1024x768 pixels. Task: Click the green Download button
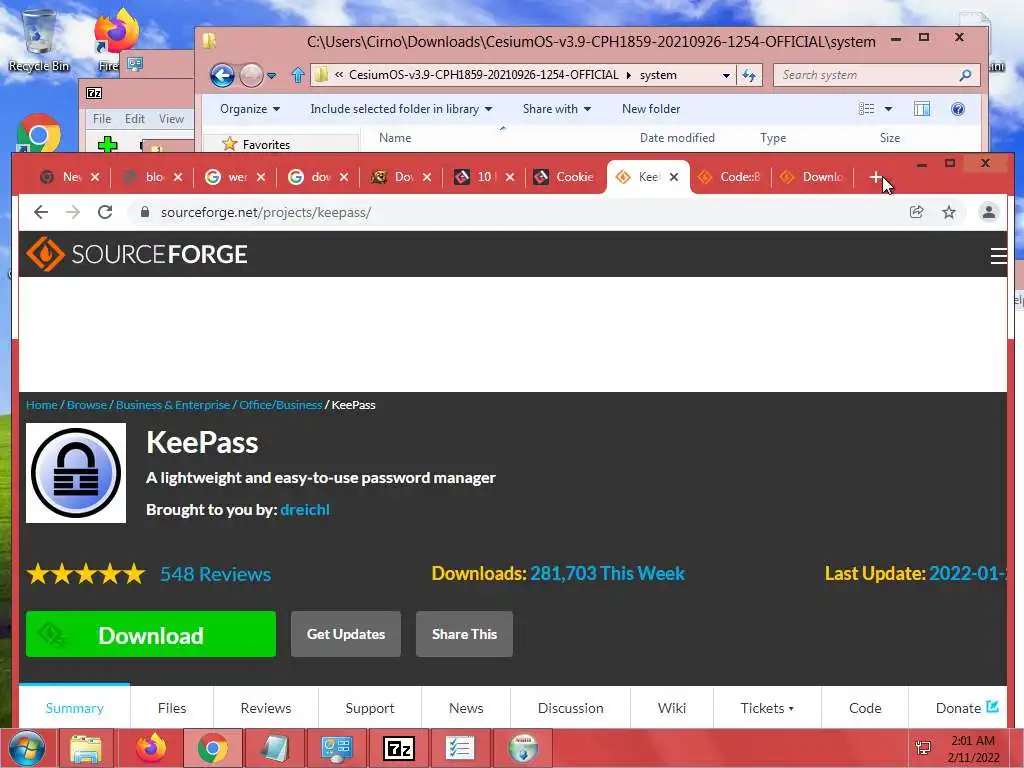click(x=151, y=634)
